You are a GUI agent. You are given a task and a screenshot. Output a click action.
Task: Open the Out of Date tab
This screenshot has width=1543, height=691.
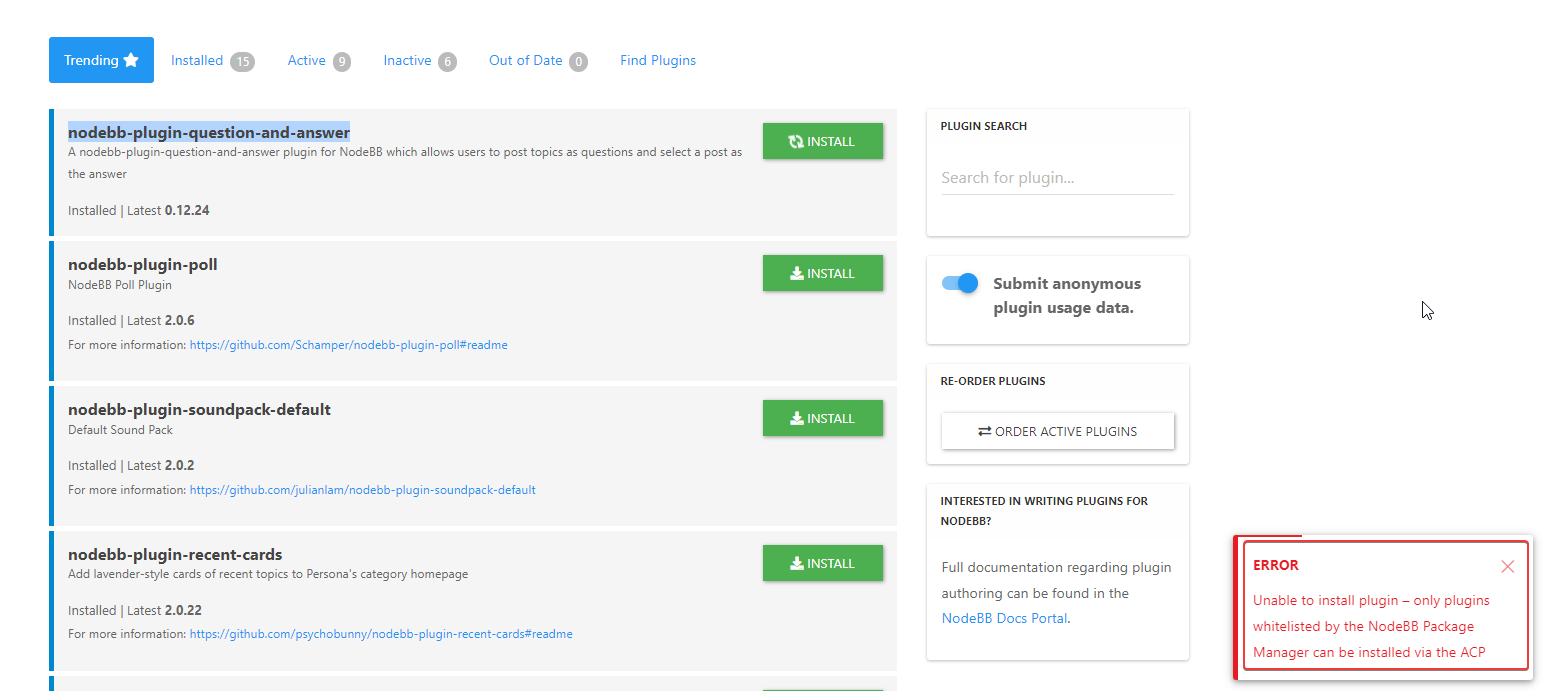(525, 60)
